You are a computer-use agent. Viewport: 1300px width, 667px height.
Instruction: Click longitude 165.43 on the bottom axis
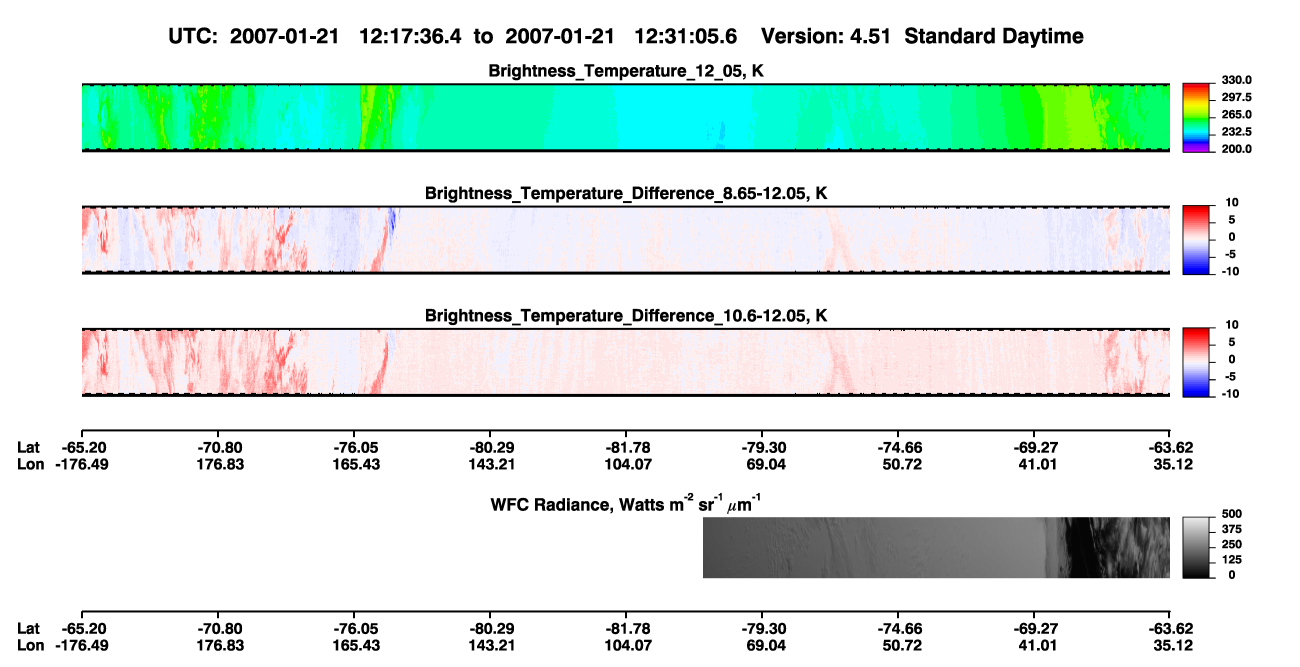click(354, 645)
